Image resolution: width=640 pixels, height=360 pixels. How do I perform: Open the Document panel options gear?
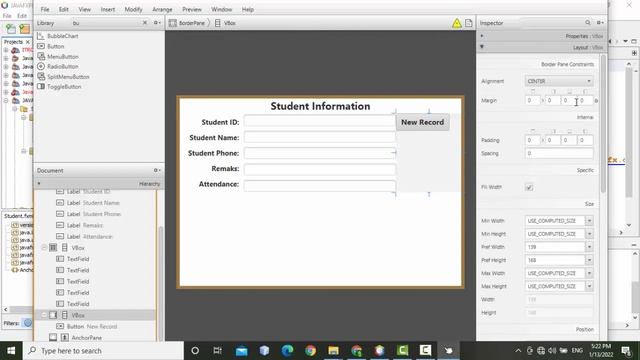(x=157, y=170)
